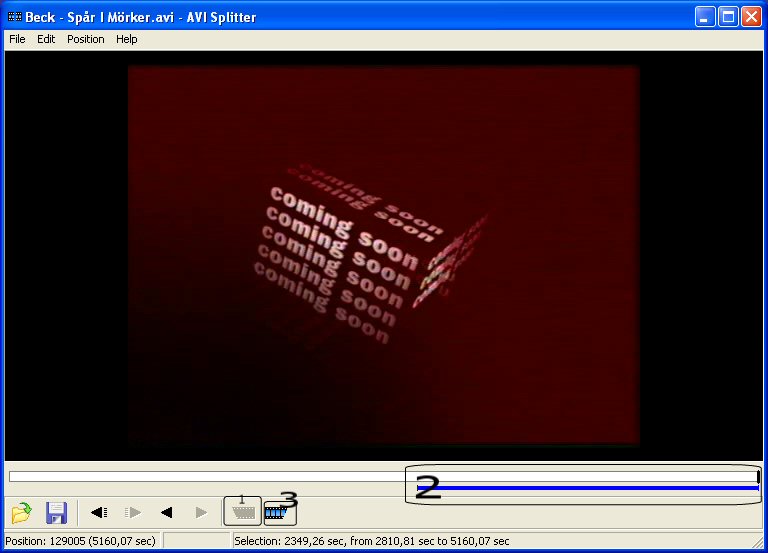Click the blue selection range on the timeline
The width and height of the screenshot is (768, 553).
(590, 487)
